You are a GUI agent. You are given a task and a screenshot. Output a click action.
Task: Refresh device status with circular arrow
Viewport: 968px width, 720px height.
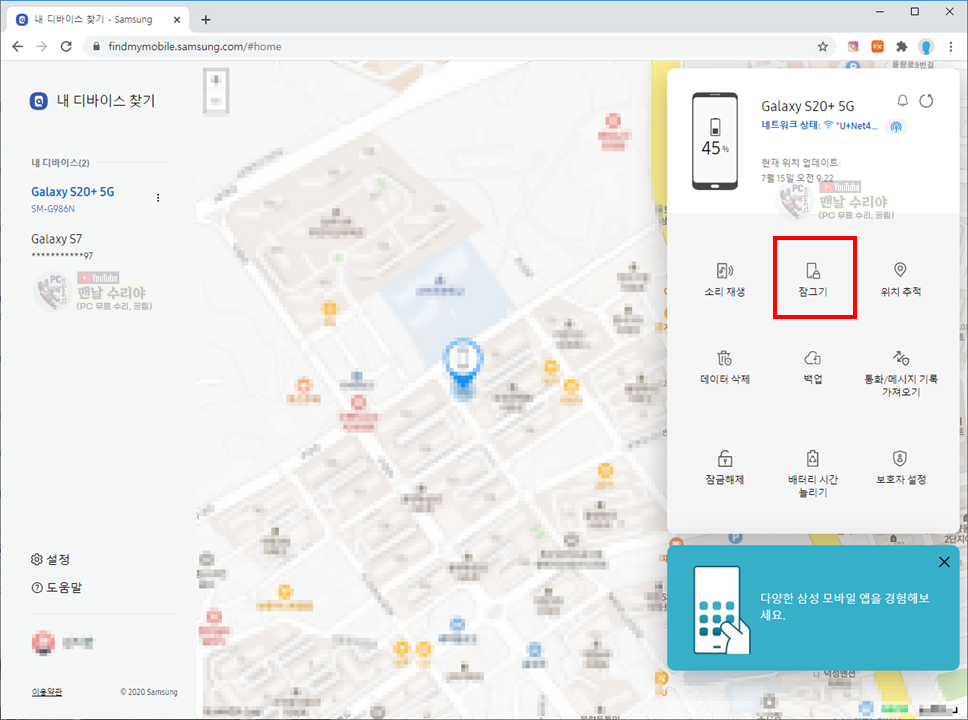pyautogui.click(x=926, y=101)
